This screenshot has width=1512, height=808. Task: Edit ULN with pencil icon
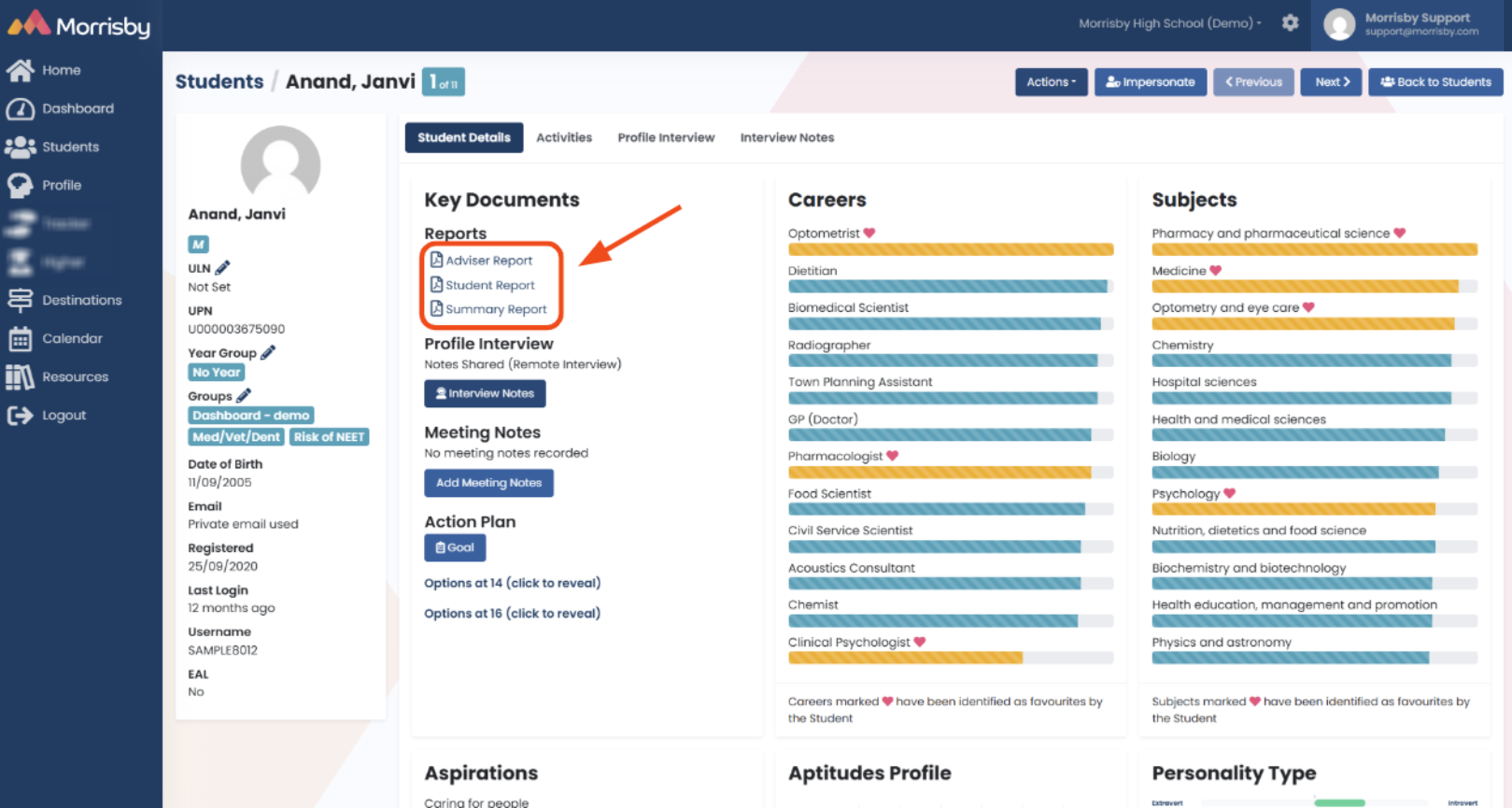click(222, 267)
